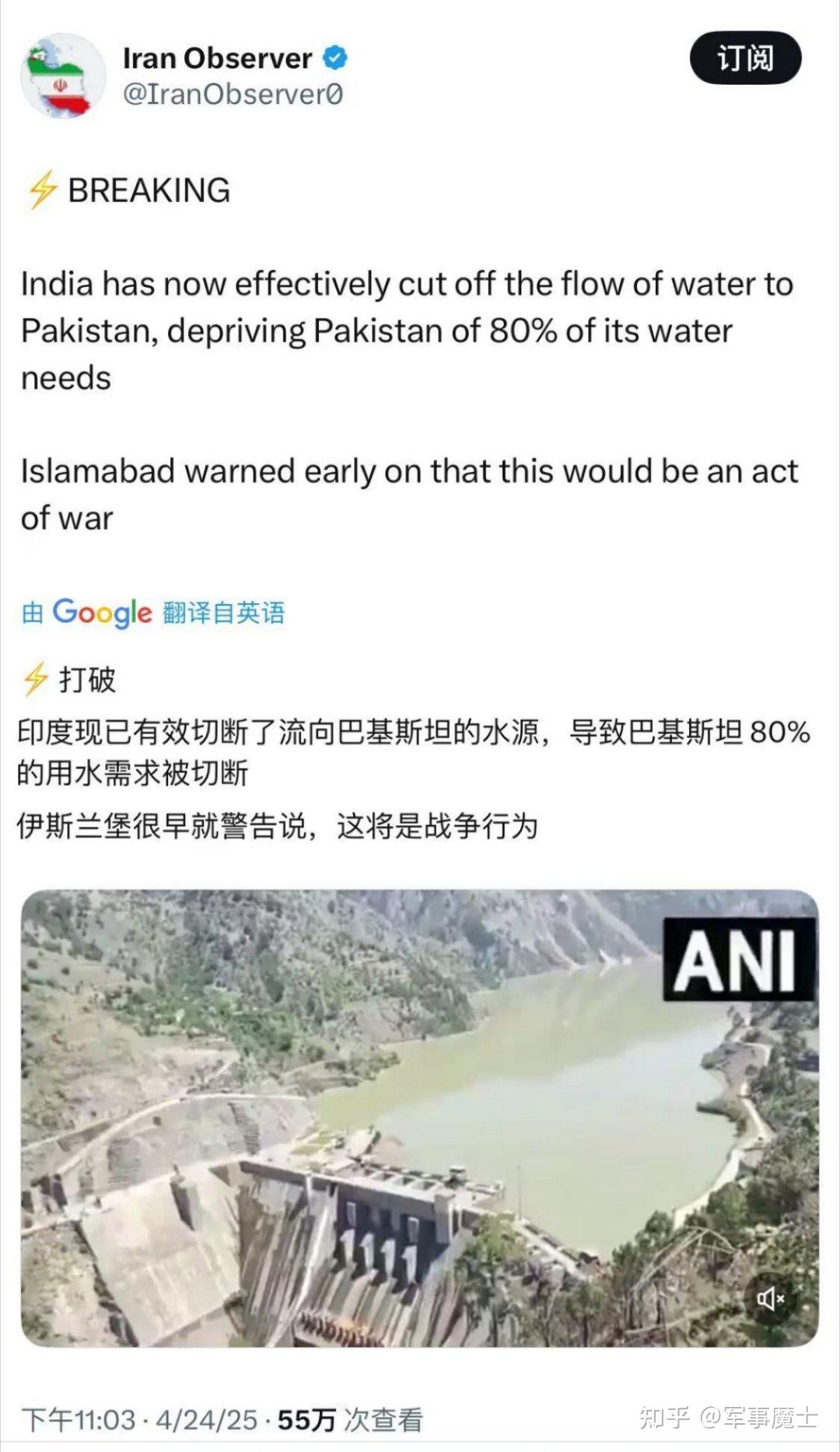The image size is (840, 1452).
Task: Click the Islamabad warning sentence
Action: click(x=409, y=495)
